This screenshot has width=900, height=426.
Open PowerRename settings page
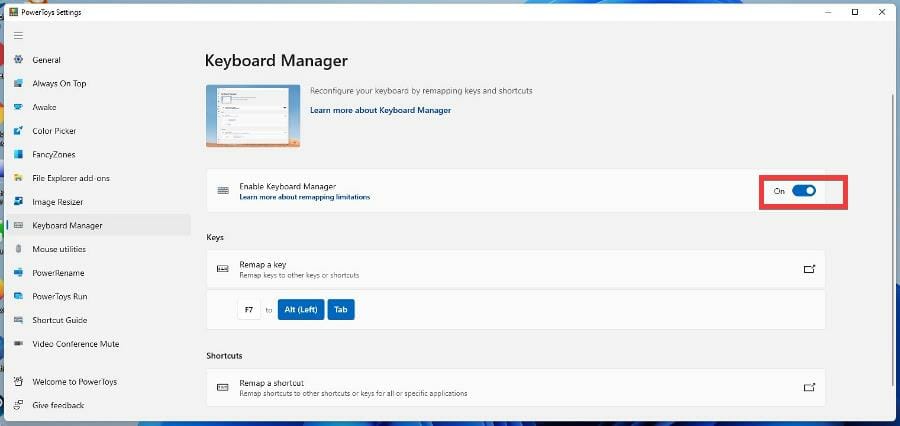[58, 273]
